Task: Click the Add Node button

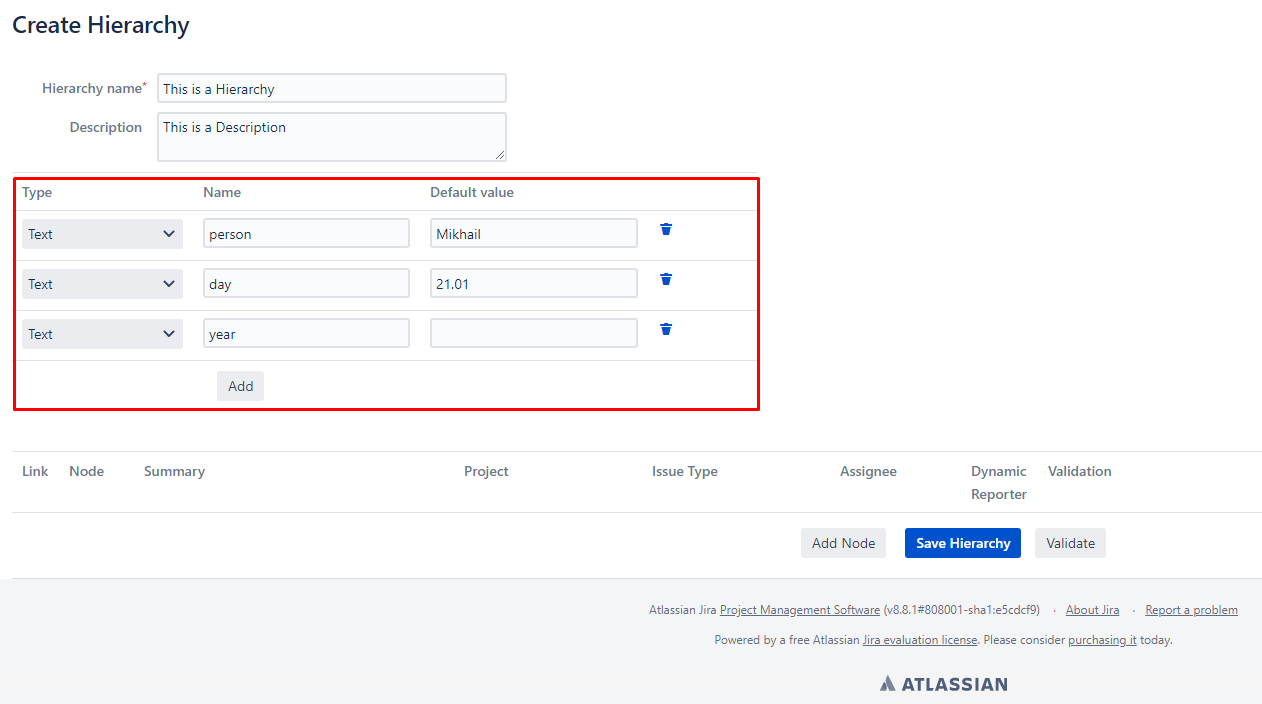Action: click(843, 543)
